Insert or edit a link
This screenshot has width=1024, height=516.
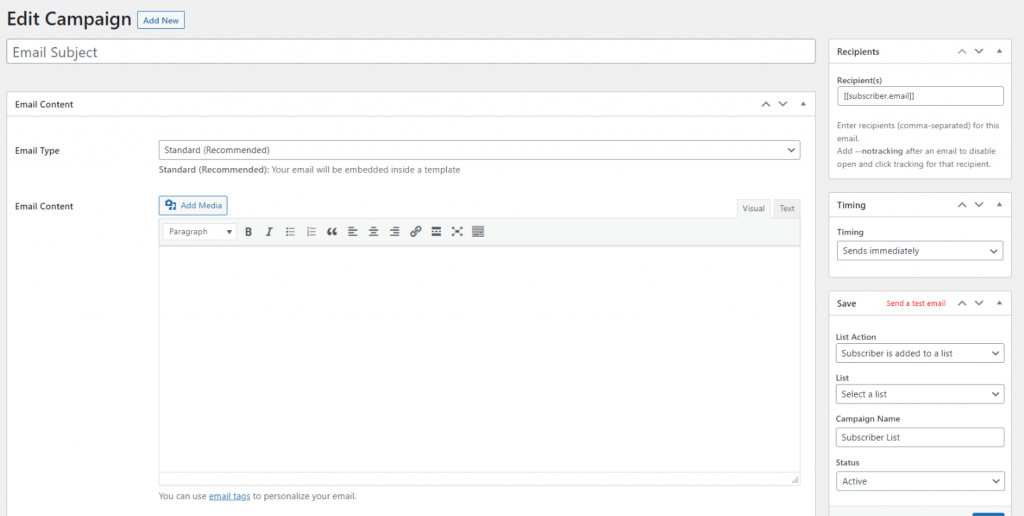pos(415,231)
